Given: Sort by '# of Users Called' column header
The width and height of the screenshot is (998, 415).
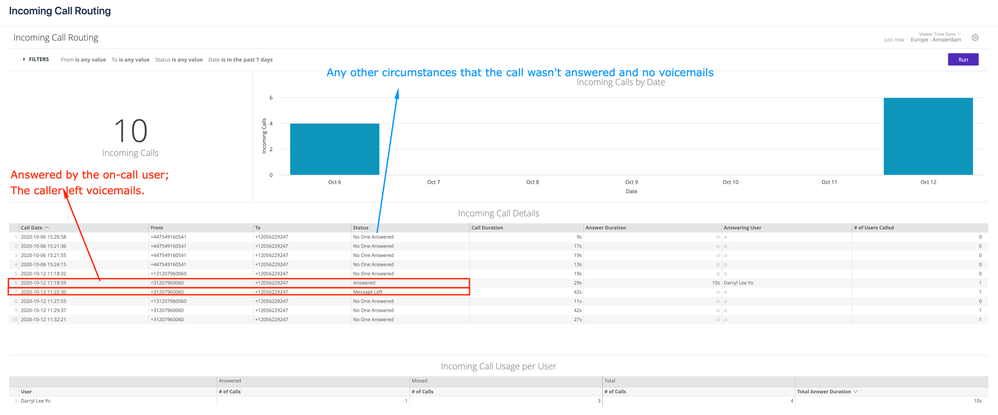Looking at the screenshot, I should click(876, 227).
